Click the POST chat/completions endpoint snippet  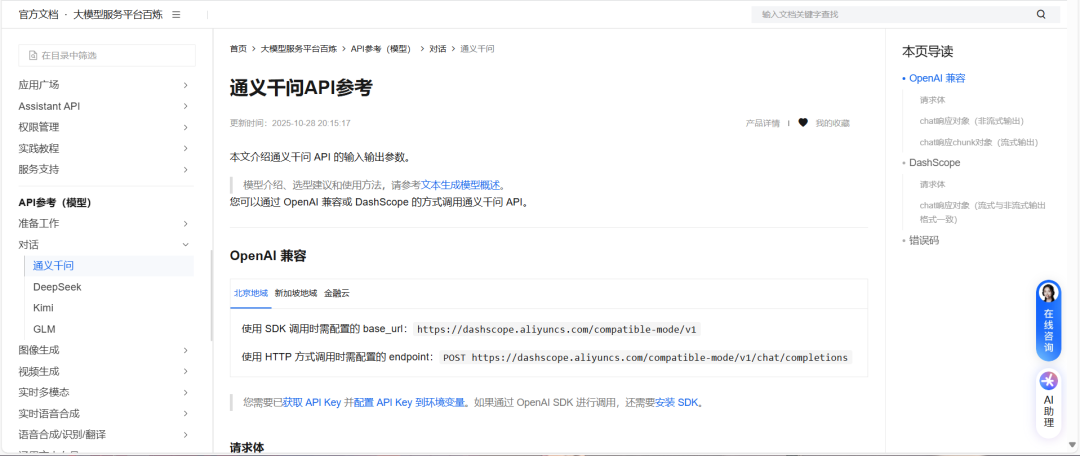pos(645,357)
